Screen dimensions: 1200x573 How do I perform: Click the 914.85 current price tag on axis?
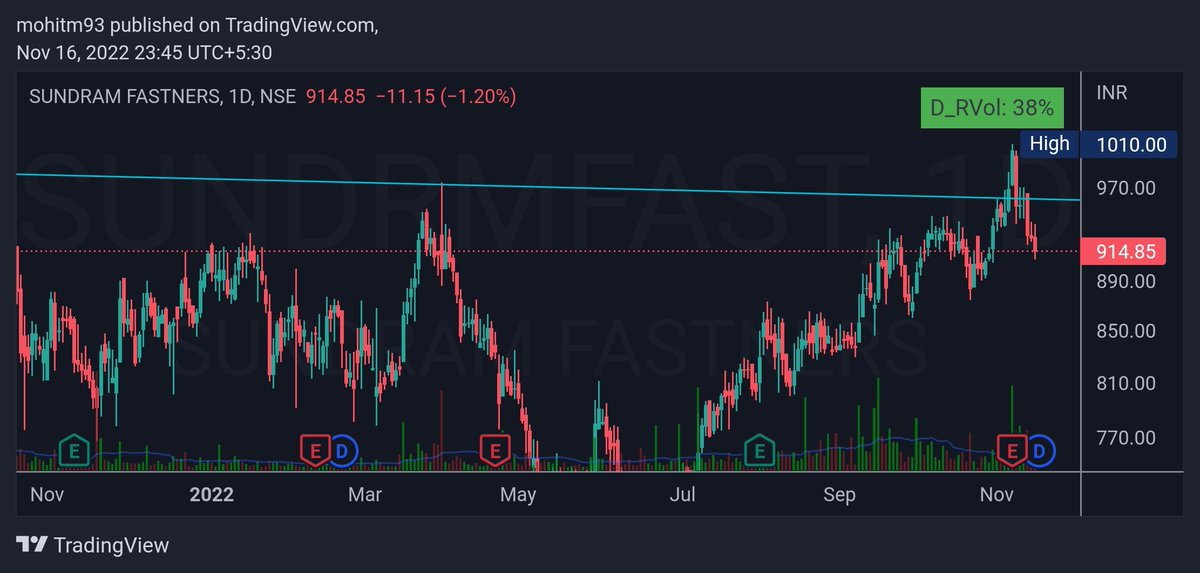click(1126, 252)
